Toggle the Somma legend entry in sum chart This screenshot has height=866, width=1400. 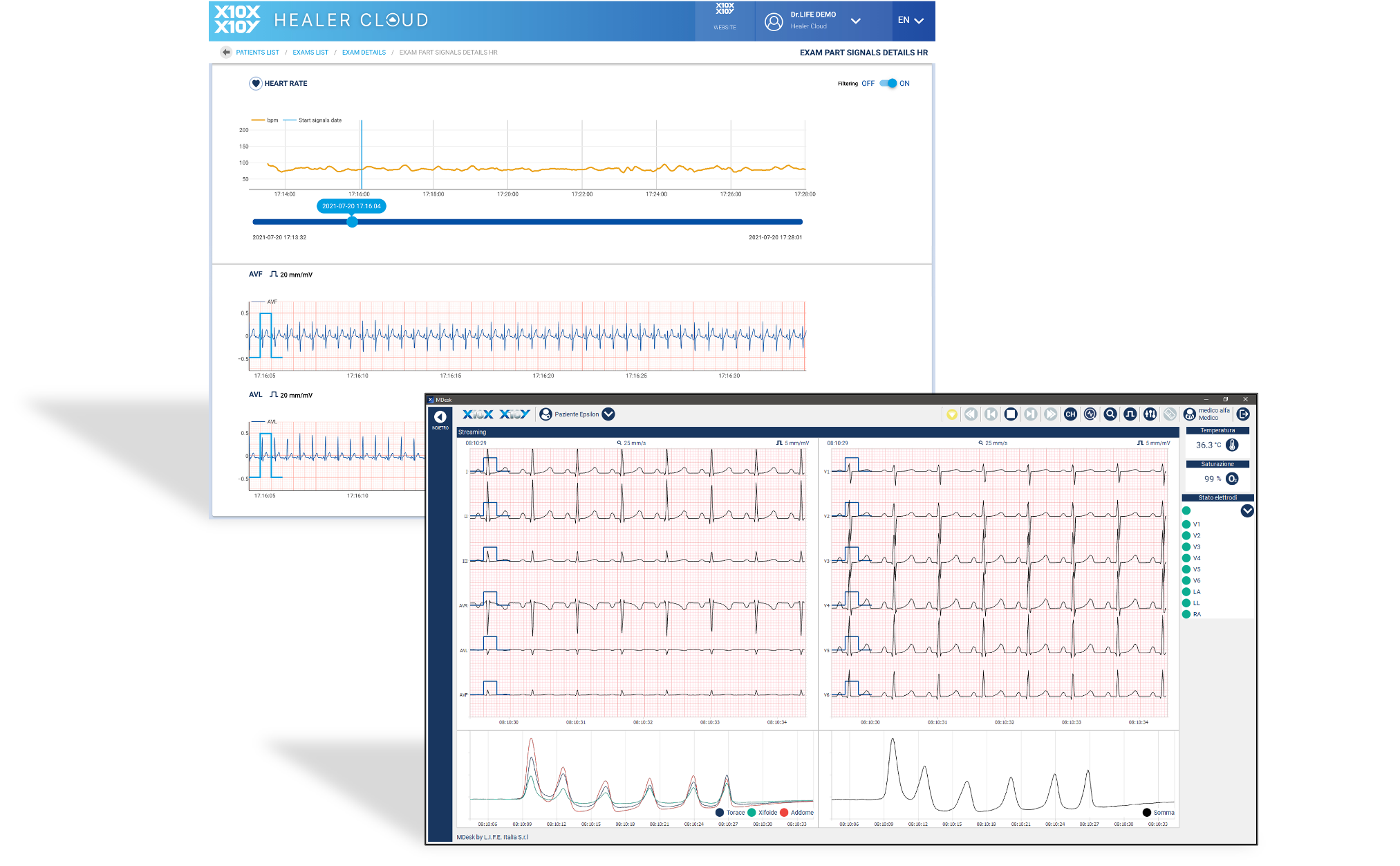click(x=1159, y=813)
